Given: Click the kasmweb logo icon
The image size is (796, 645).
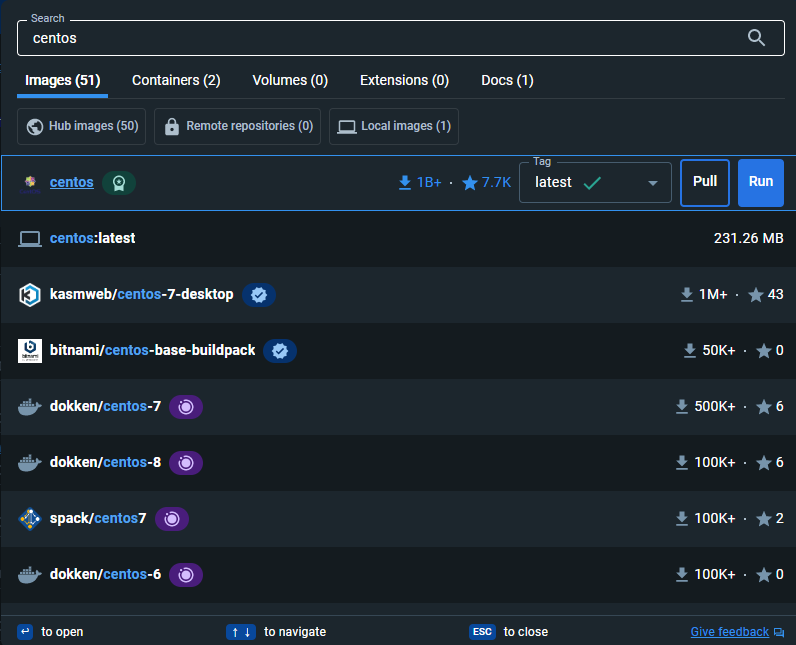Looking at the screenshot, I should coord(30,295).
